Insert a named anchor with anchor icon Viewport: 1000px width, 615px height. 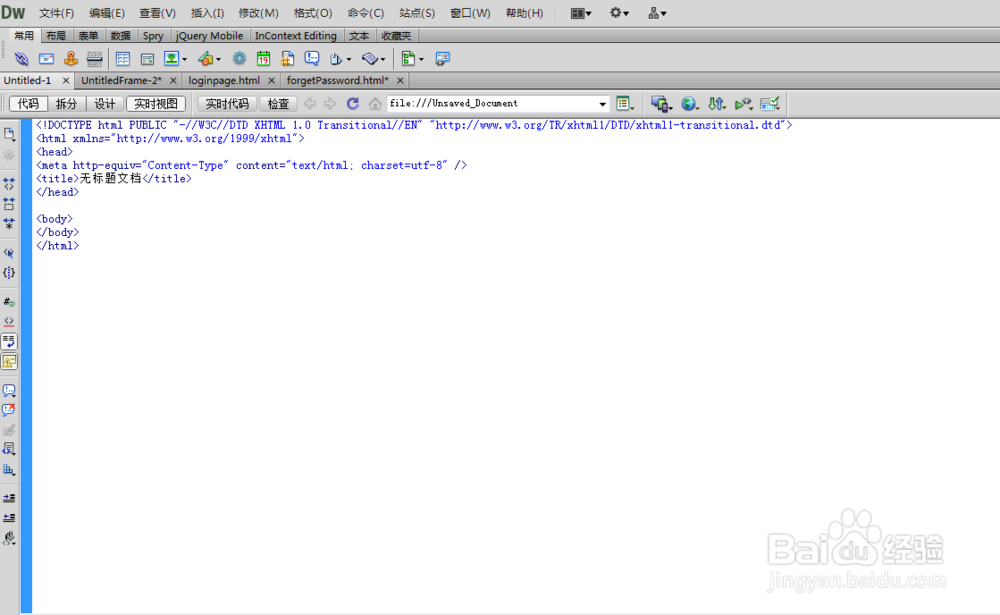click(x=70, y=59)
